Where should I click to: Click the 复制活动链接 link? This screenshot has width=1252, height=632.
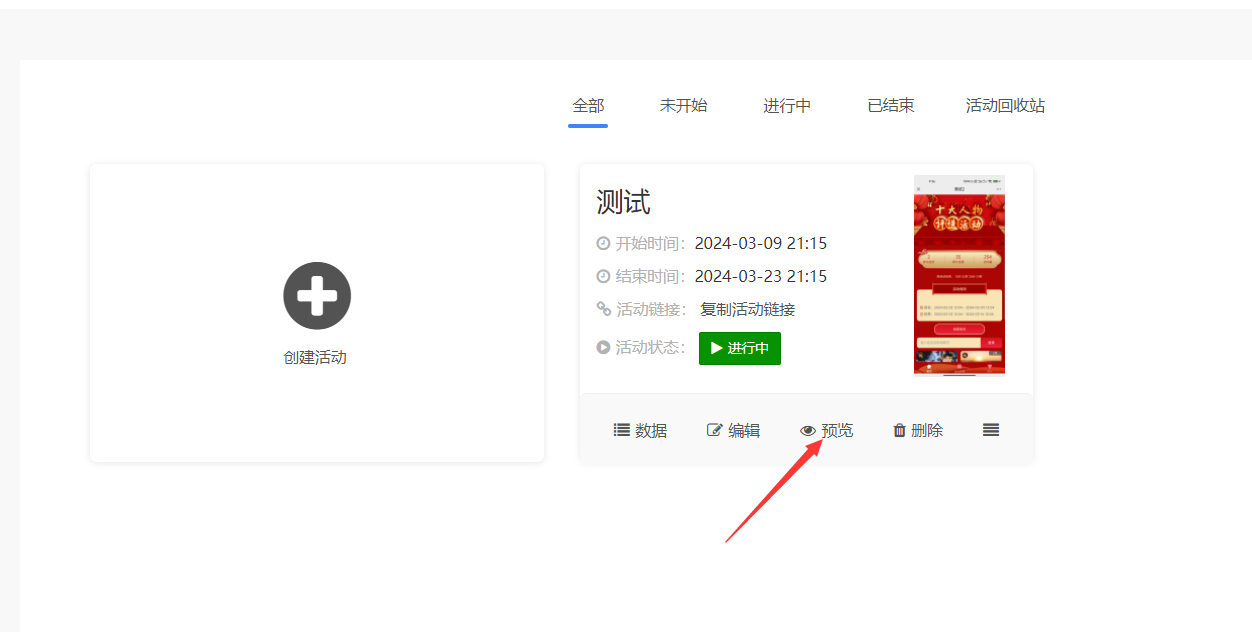748,309
